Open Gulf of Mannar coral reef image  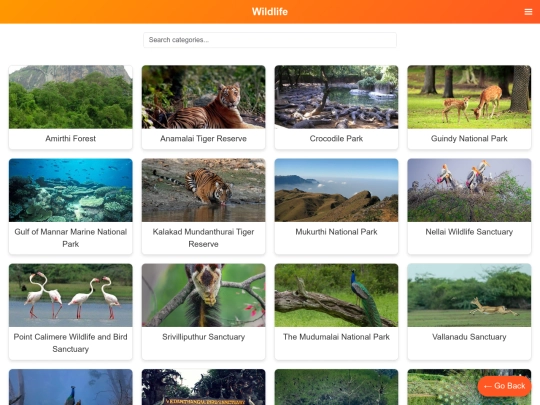pos(71,190)
